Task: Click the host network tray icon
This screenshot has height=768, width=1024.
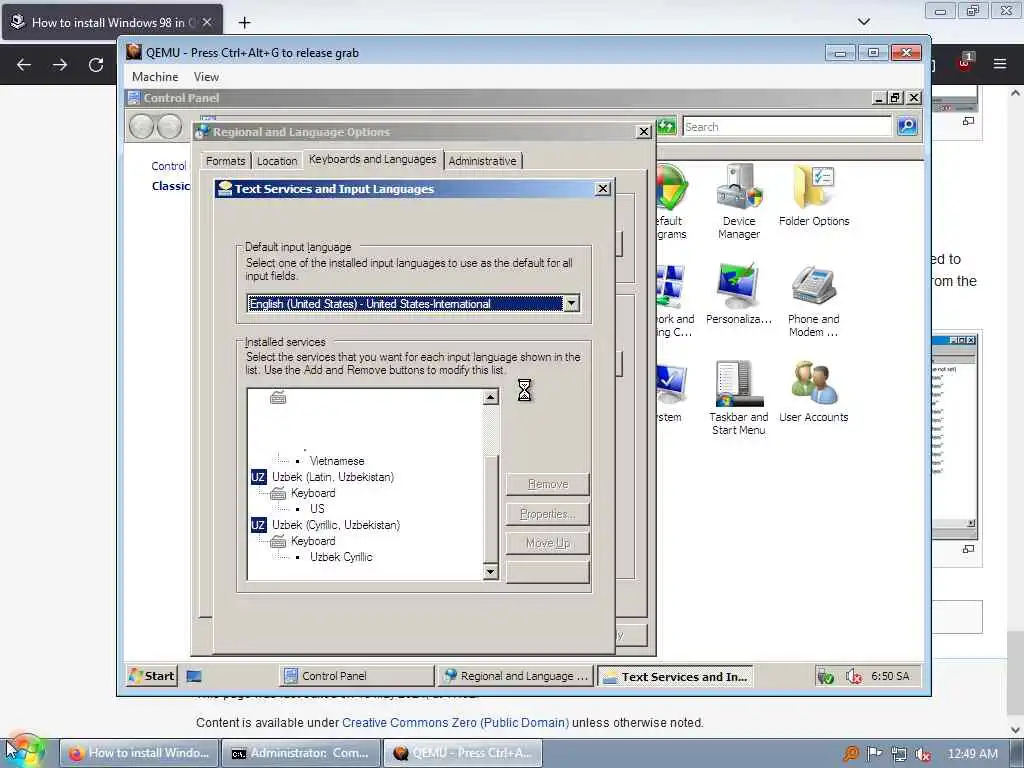Action: pos(899,754)
